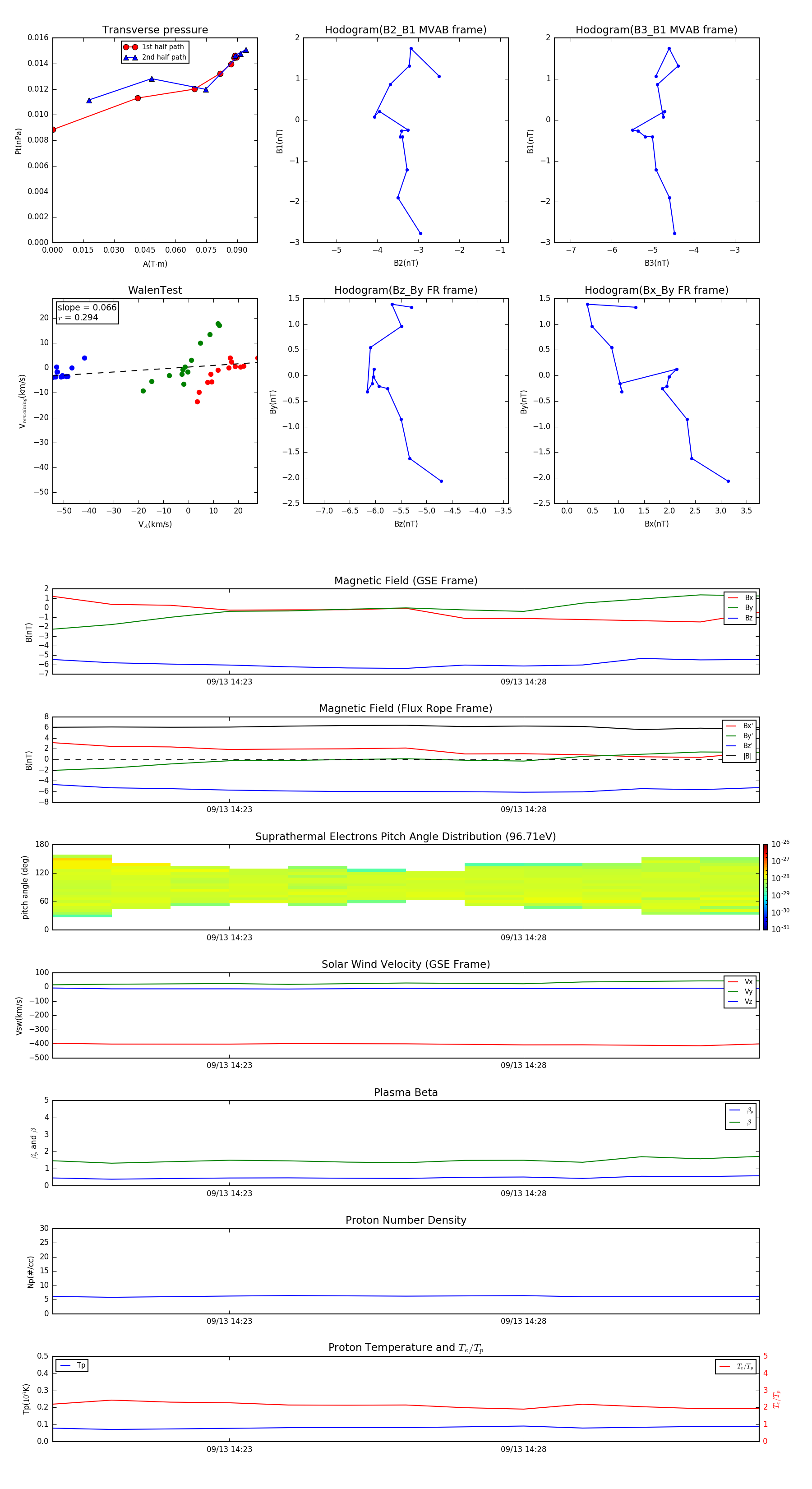Click the 'Bz(nT)' axis label

coord(406,524)
